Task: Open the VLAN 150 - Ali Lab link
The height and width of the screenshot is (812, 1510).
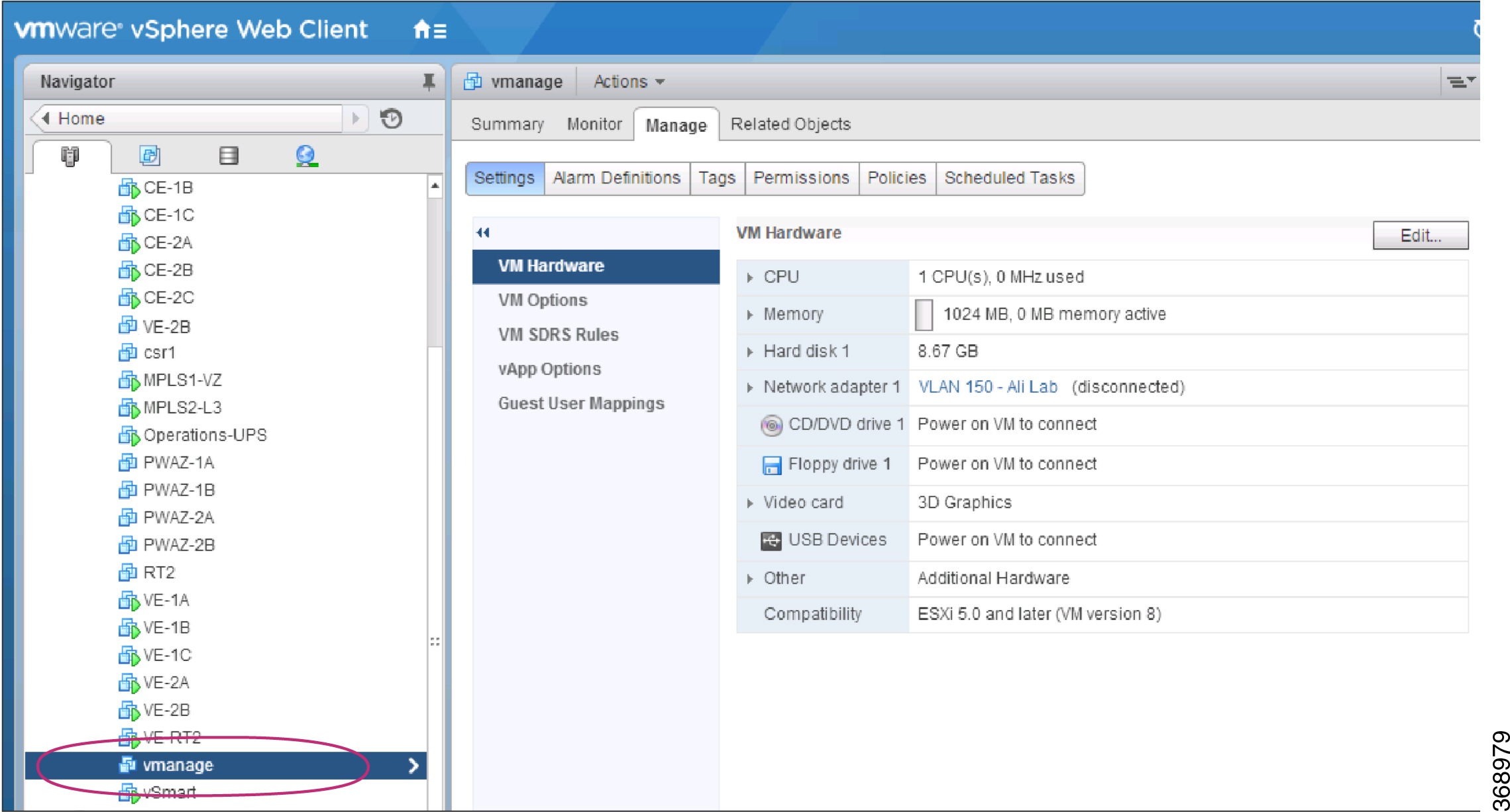Action: point(988,387)
